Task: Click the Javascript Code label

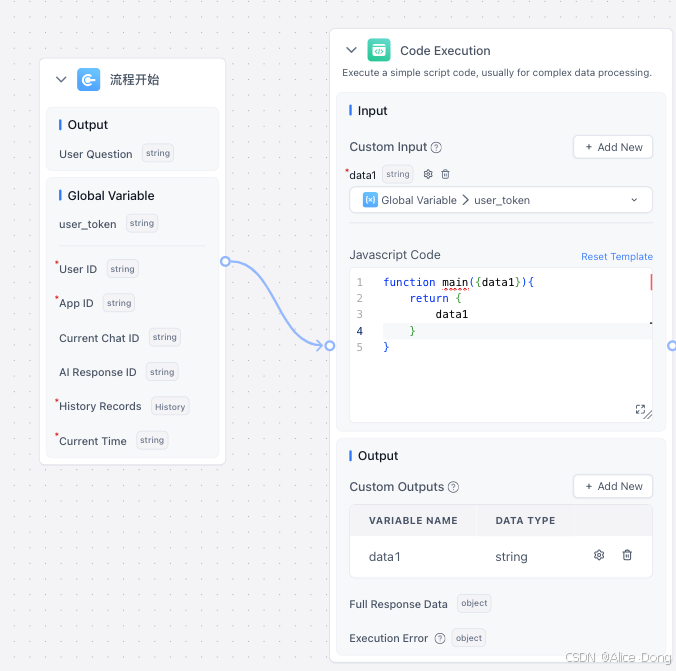Action: click(x=395, y=255)
